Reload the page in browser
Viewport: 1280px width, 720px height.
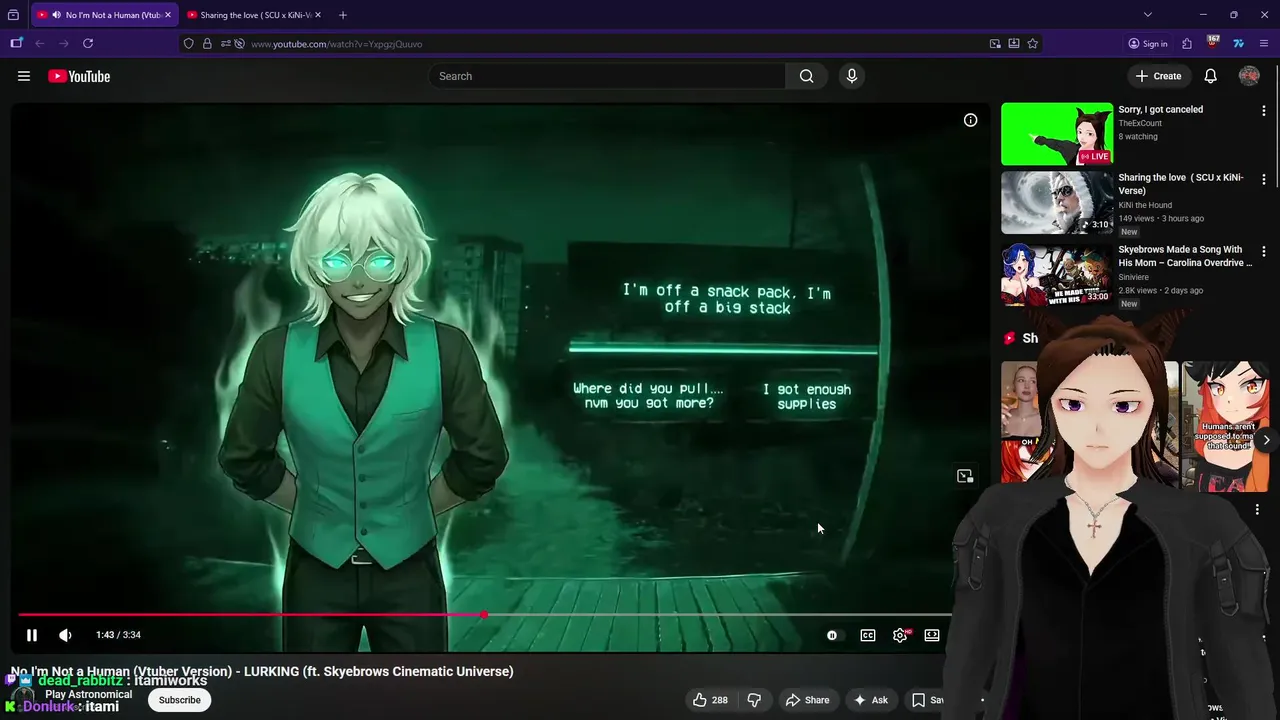88,44
